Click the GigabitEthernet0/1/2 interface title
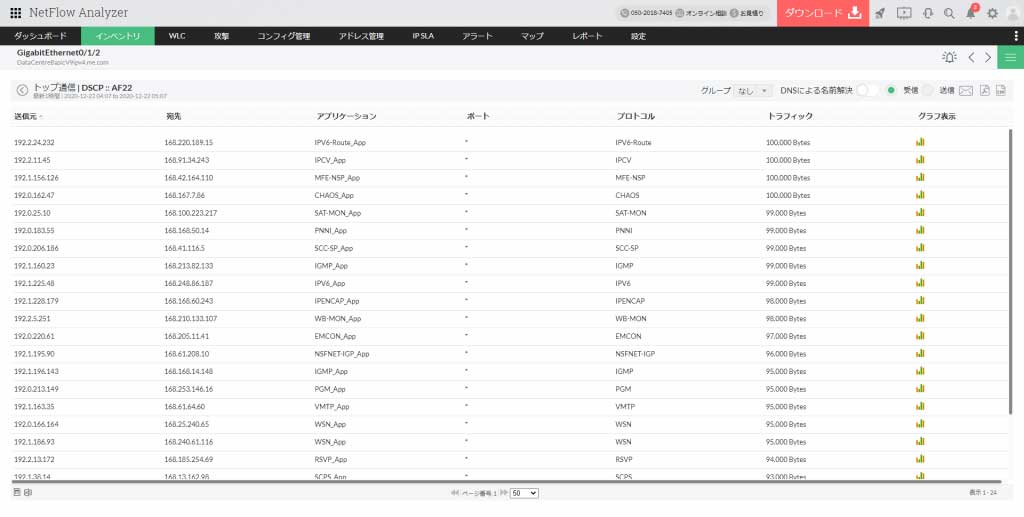Screen dimensions: 1024x517 (59, 52)
